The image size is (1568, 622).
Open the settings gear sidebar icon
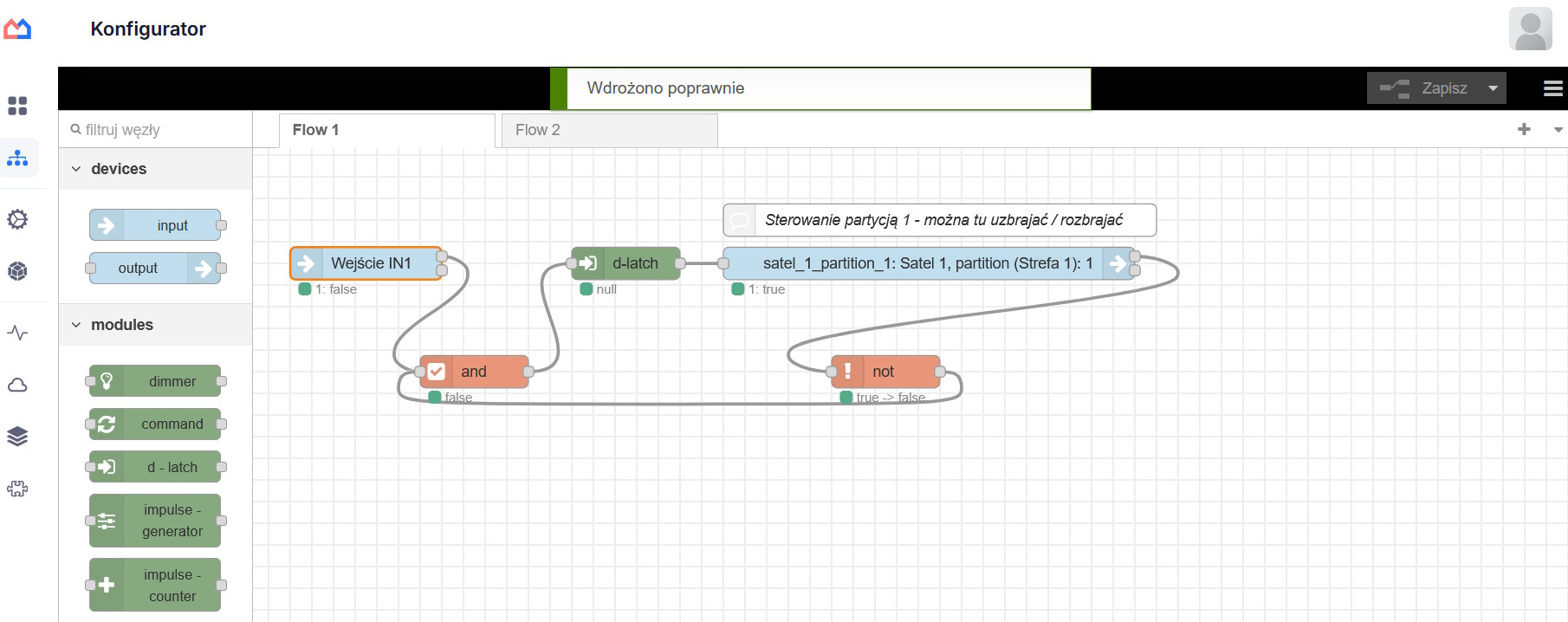coord(17,219)
